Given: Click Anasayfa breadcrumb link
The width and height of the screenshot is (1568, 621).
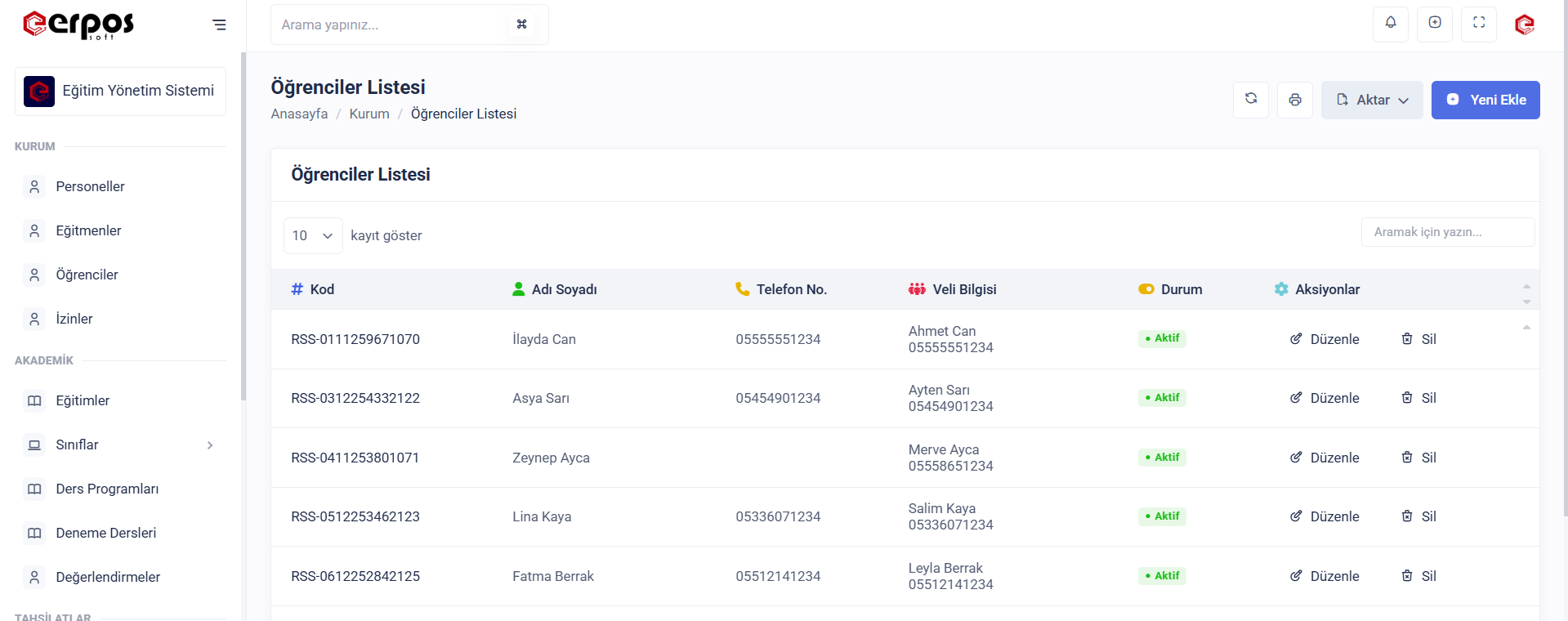Looking at the screenshot, I should pos(299,114).
